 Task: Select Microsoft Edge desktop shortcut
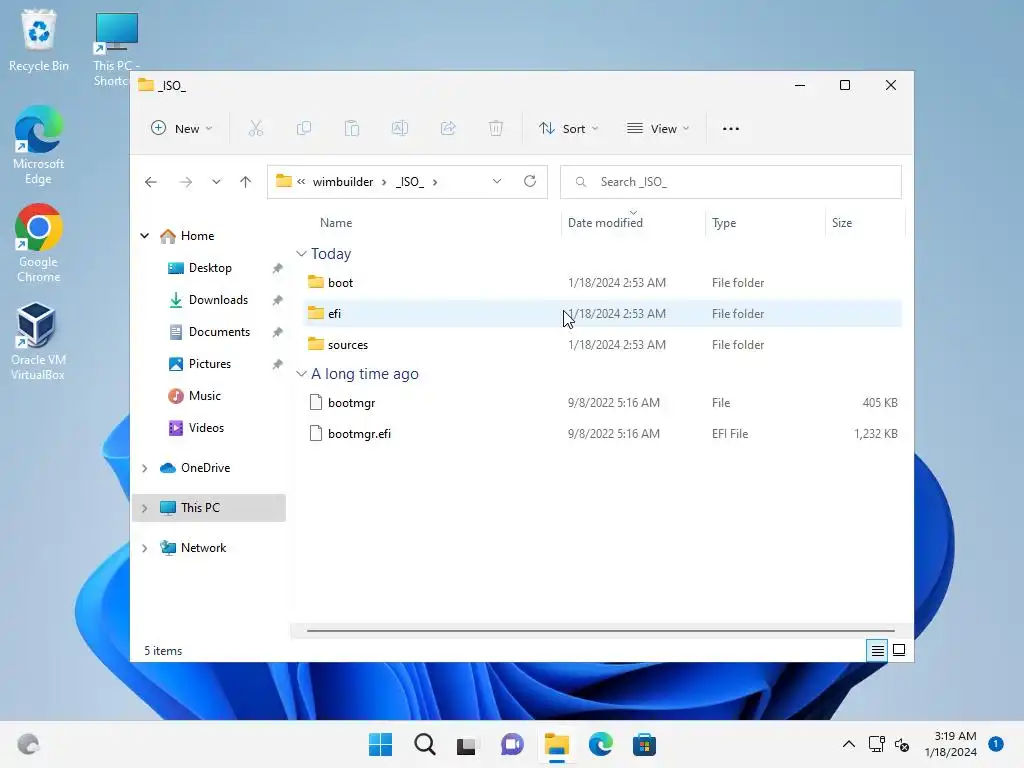click(39, 145)
